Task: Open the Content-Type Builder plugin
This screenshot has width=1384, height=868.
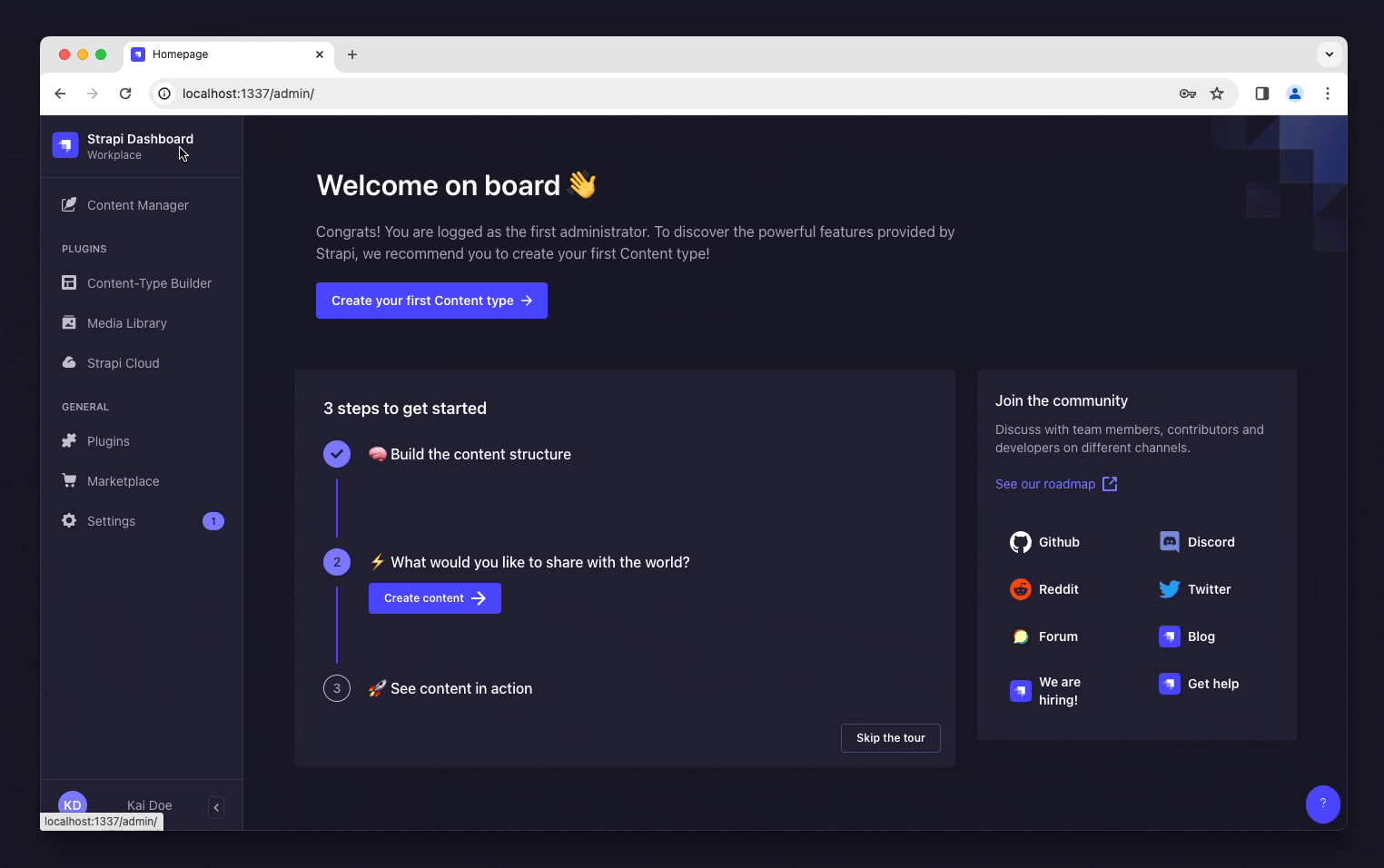Action: point(148,283)
